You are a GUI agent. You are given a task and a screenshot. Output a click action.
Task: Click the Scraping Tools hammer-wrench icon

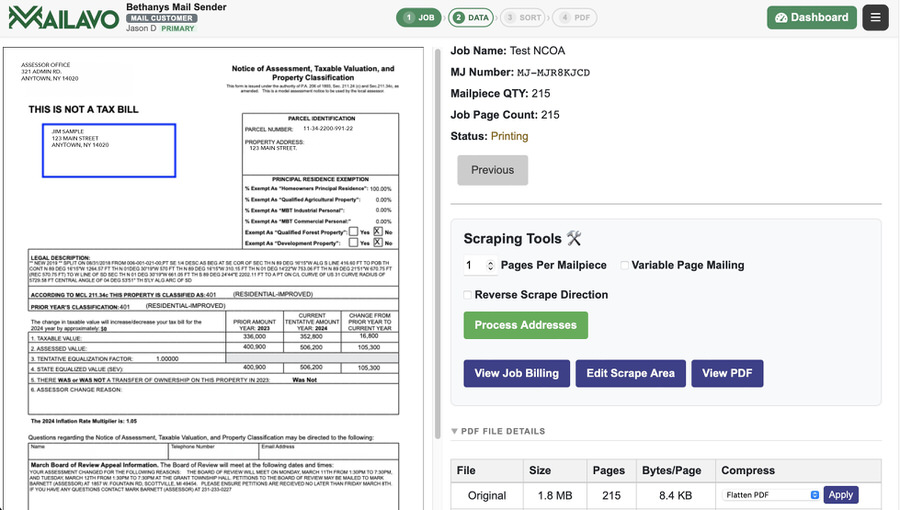(x=574, y=238)
